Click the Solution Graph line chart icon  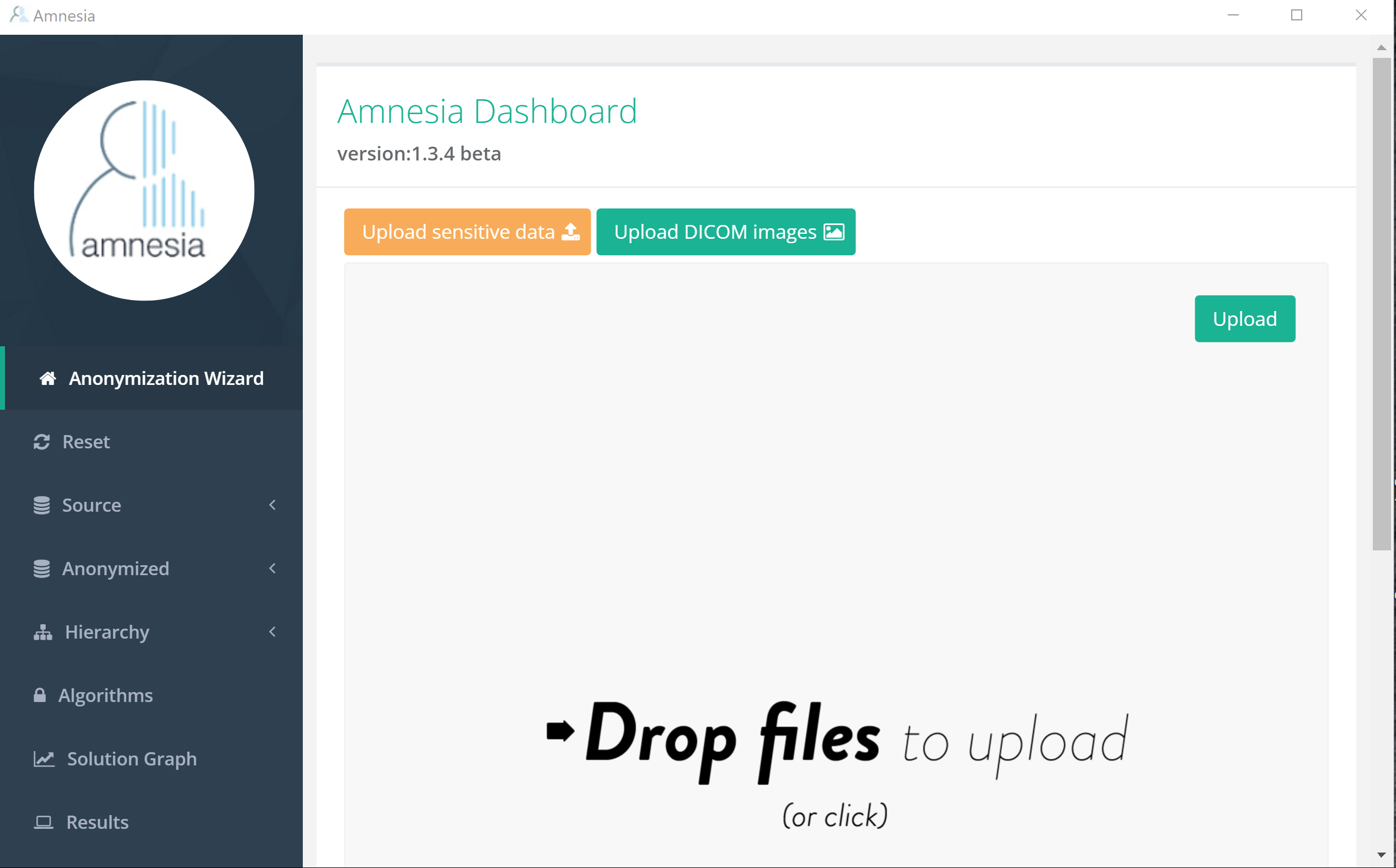tap(44, 759)
